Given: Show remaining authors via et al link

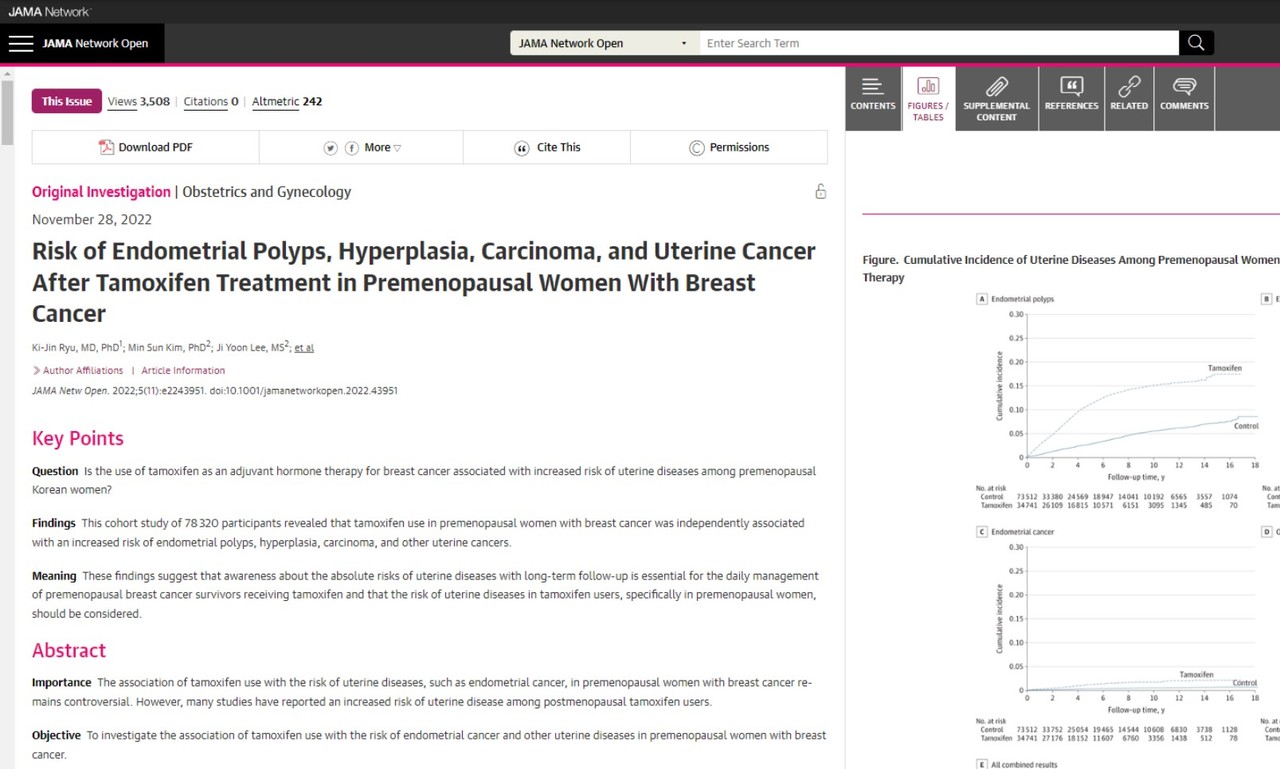Looking at the screenshot, I should click(304, 347).
